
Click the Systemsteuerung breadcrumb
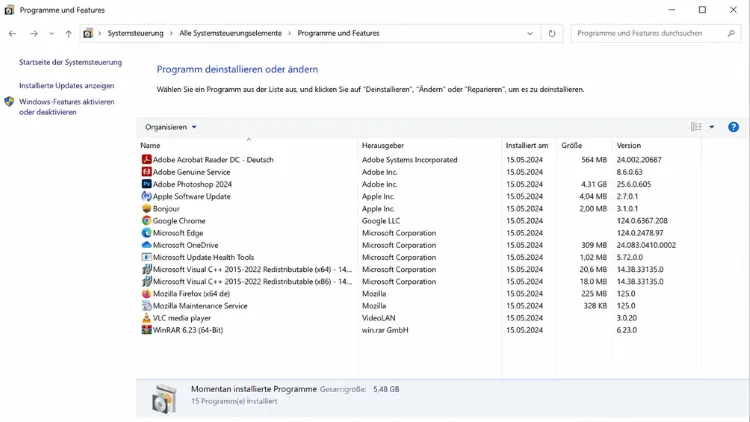135,33
